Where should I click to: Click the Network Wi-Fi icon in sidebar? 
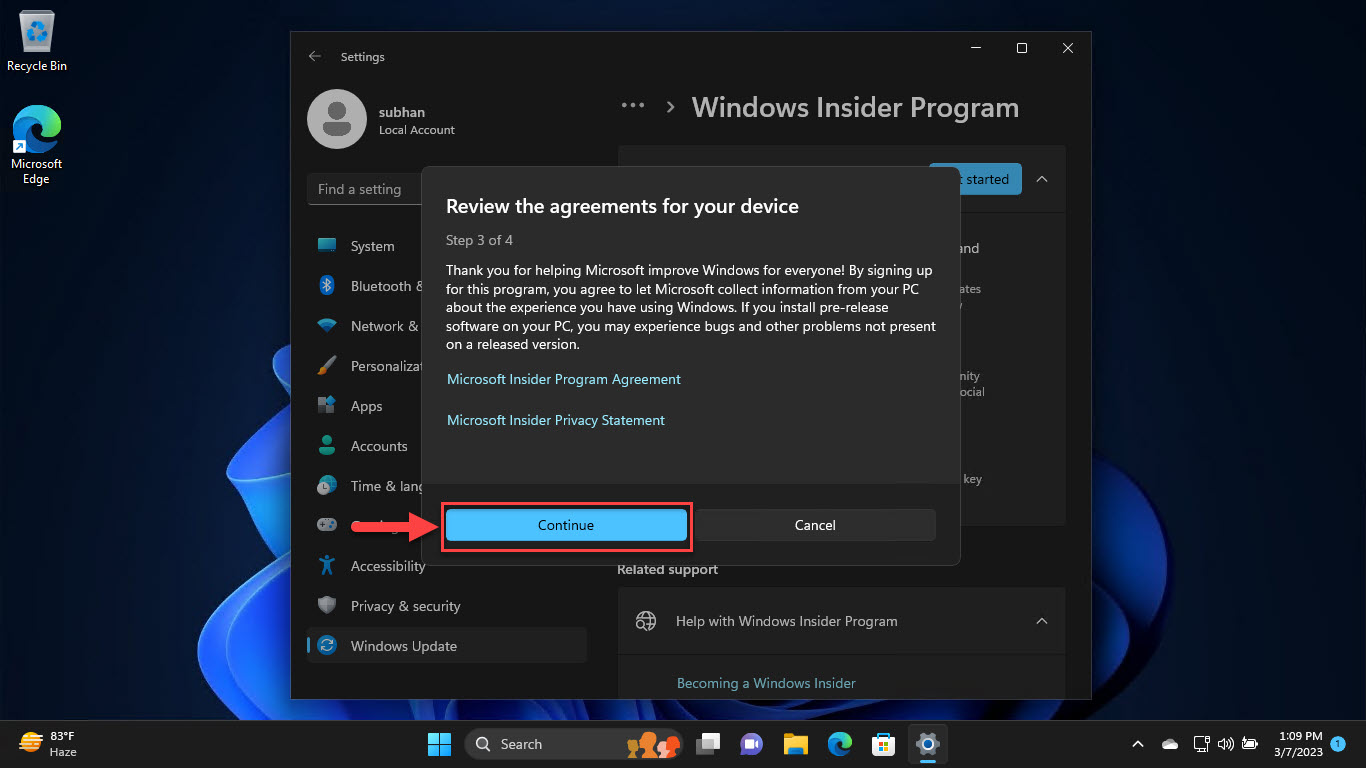point(327,326)
